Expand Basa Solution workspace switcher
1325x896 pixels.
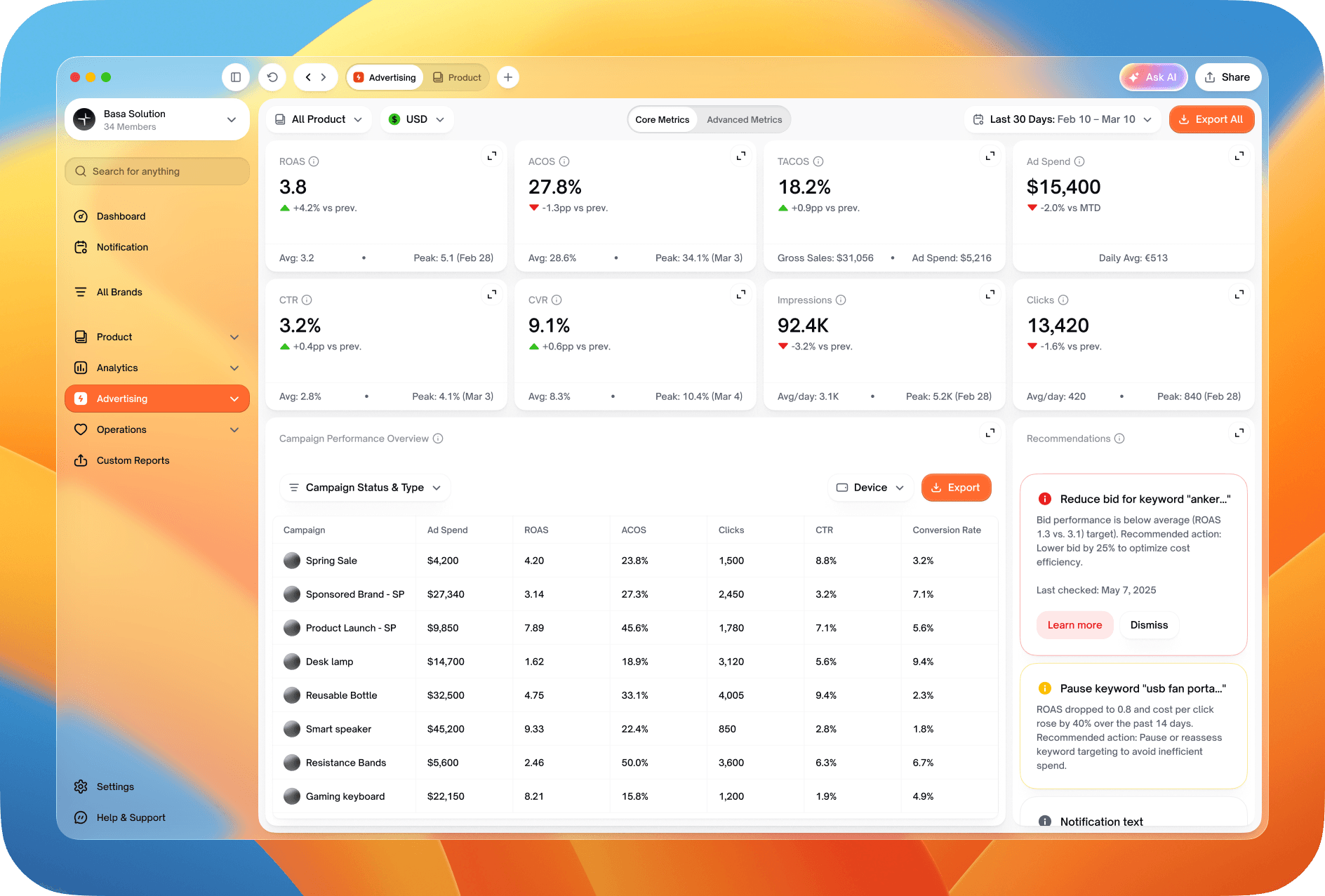(157, 119)
